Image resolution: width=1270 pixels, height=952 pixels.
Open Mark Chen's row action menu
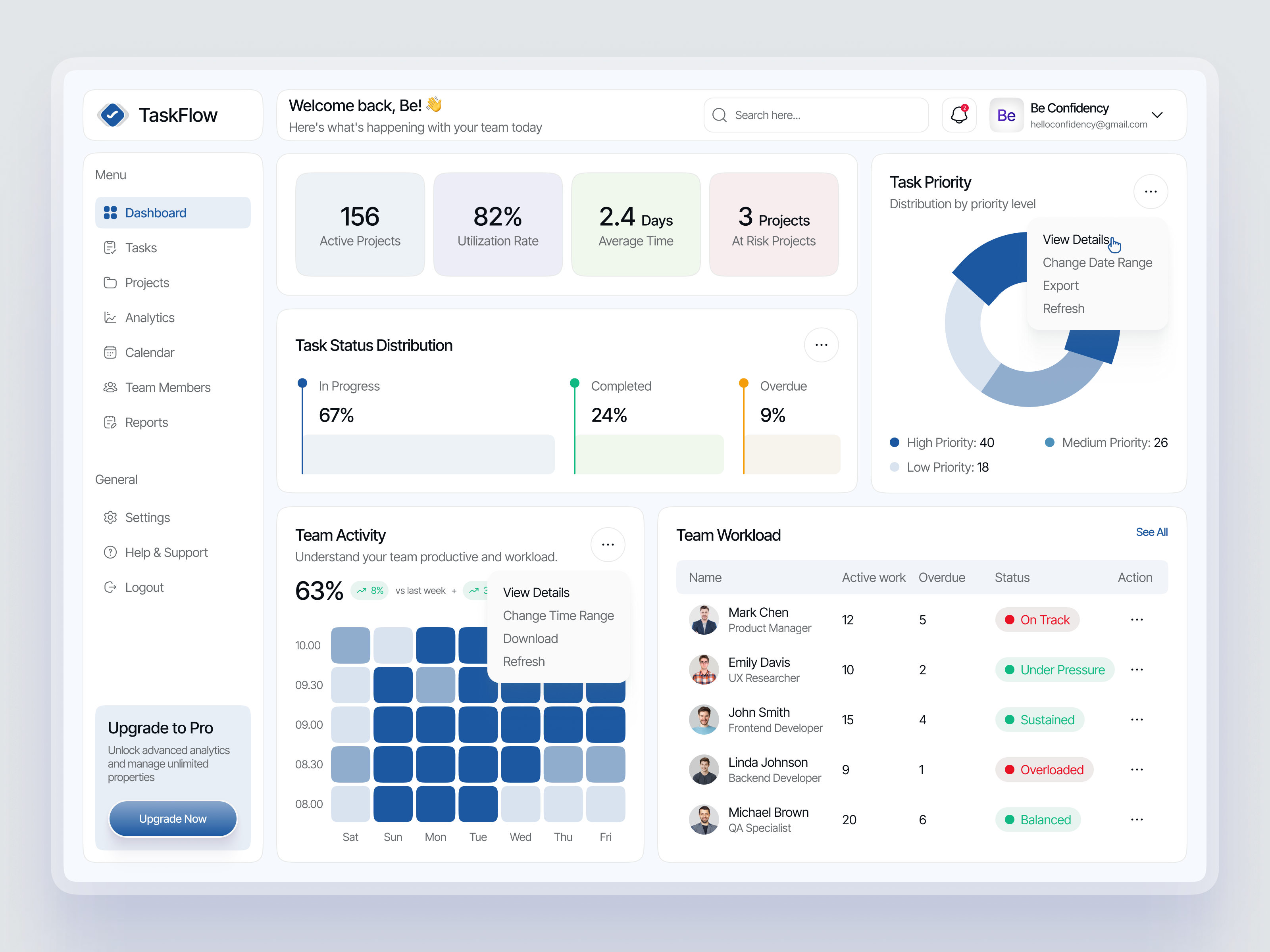pos(1137,620)
